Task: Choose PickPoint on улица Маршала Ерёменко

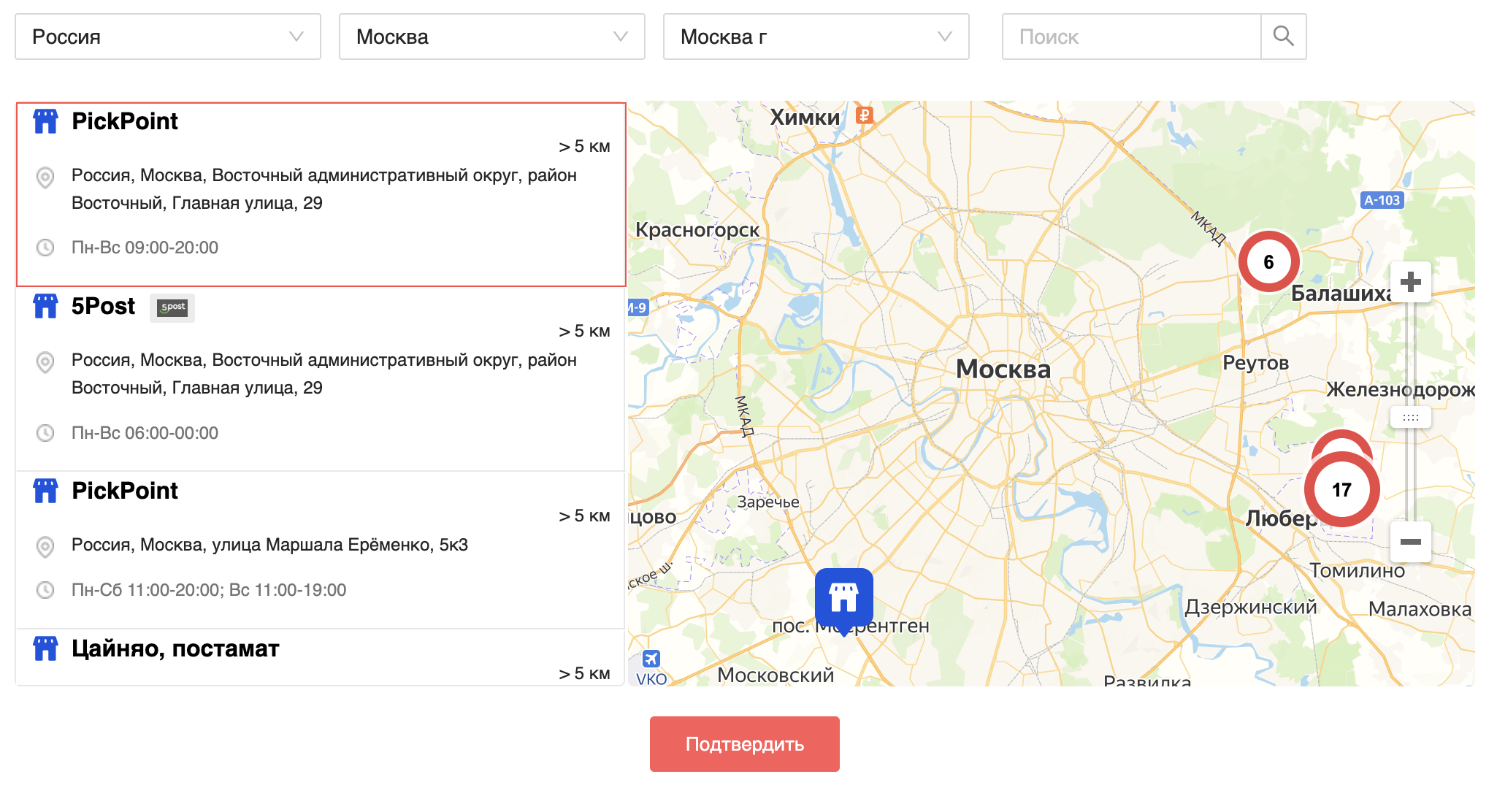Action: [x=321, y=549]
